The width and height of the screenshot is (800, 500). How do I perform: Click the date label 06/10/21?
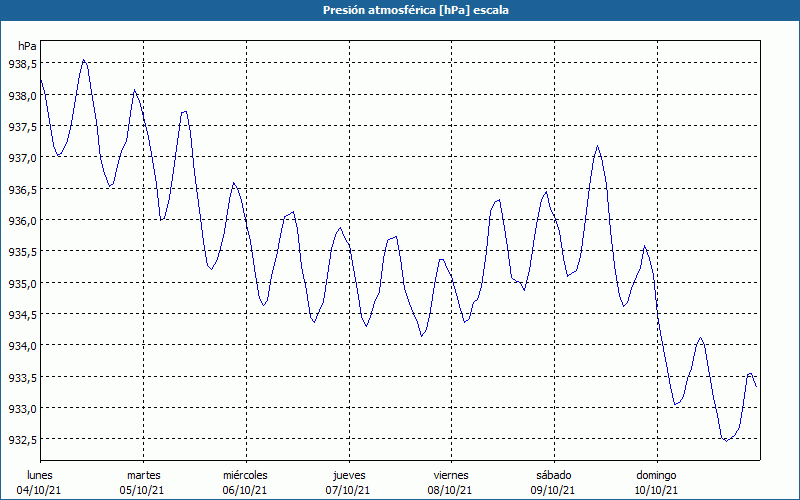(x=244, y=490)
